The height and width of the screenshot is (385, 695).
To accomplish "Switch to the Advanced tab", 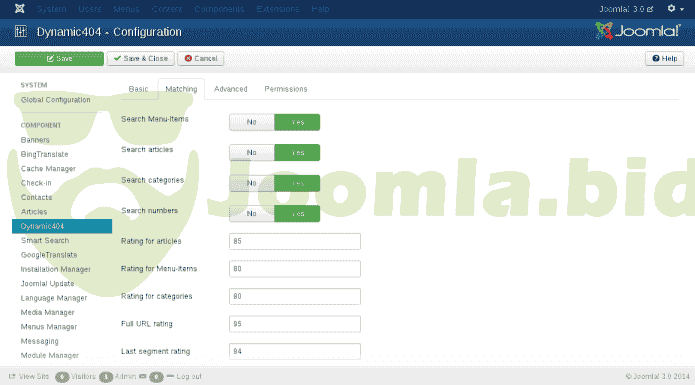I will (x=230, y=89).
